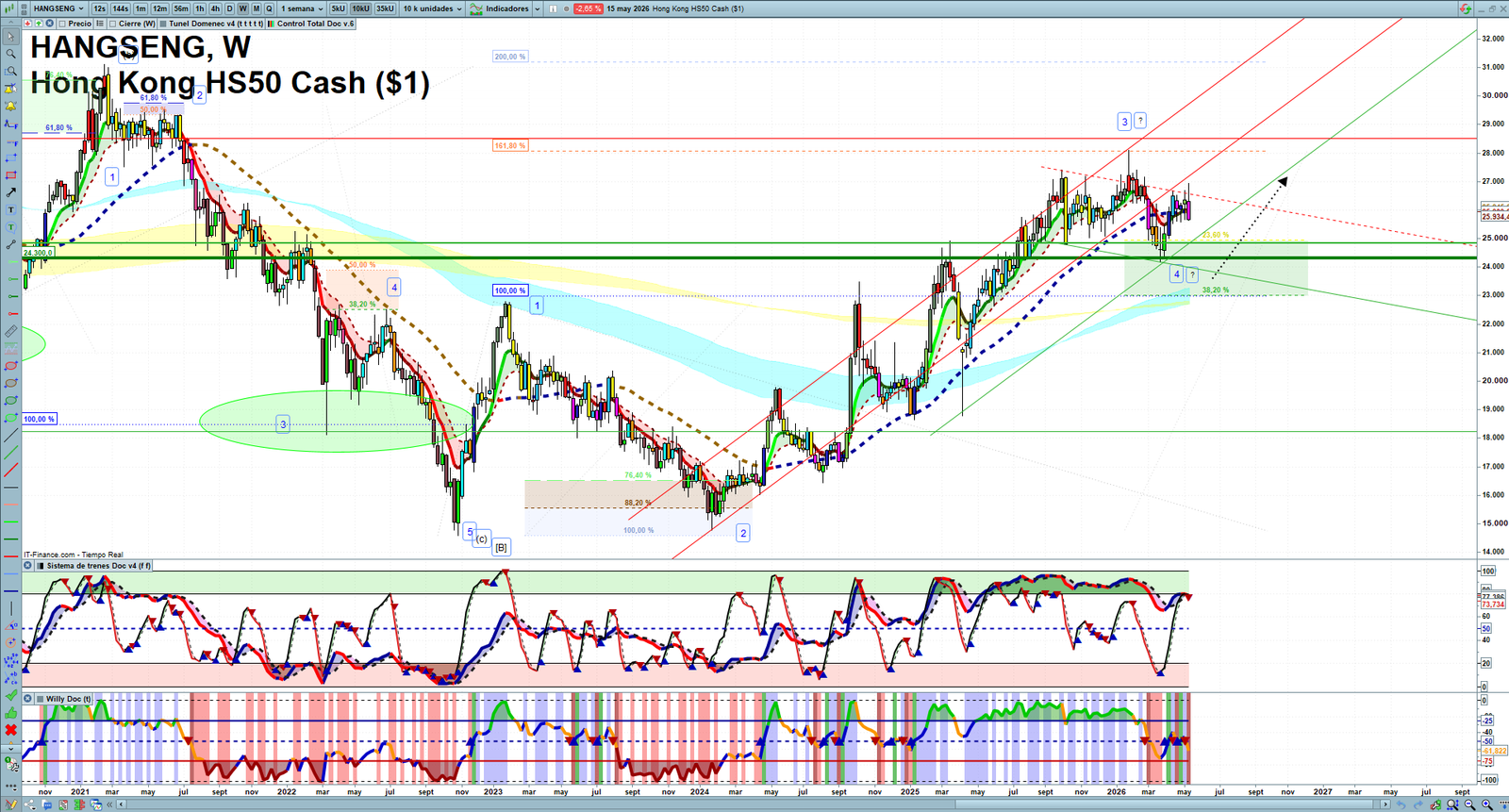Pick the red diagonal line tool

click(10, 470)
